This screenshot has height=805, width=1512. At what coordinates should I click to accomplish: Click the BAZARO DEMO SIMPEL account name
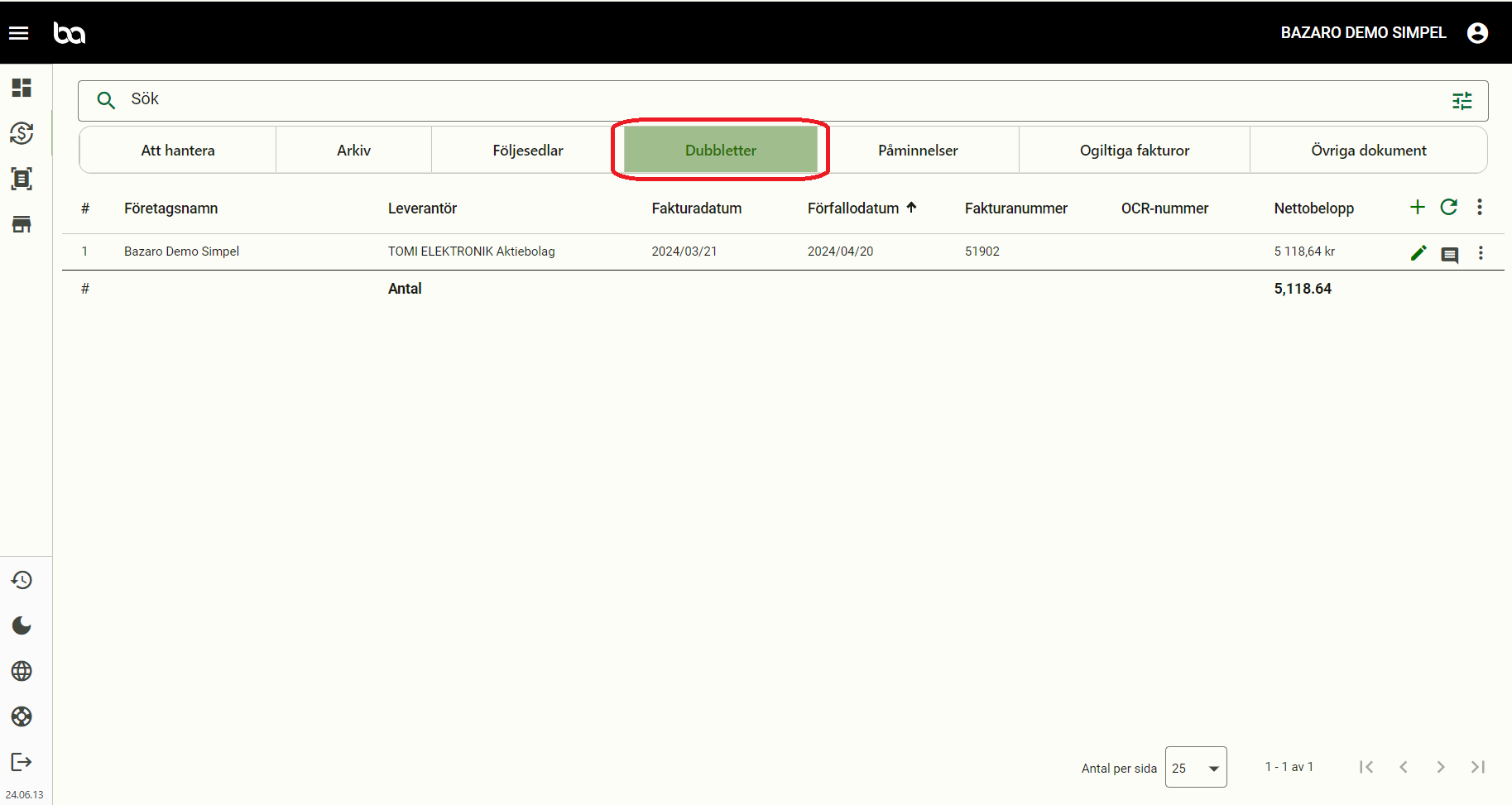(x=1364, y=33)
